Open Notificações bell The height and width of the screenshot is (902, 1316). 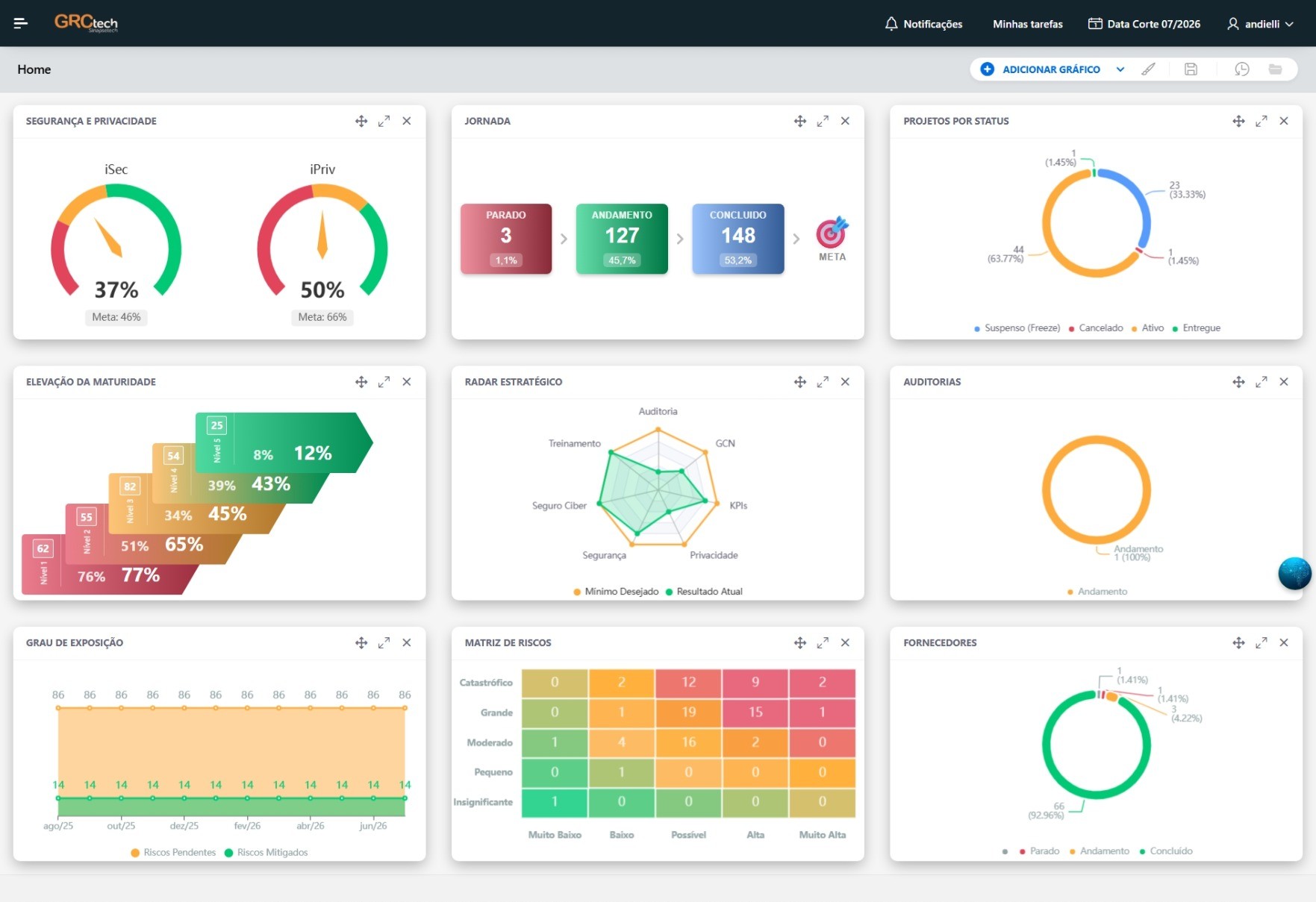[923, 24]
